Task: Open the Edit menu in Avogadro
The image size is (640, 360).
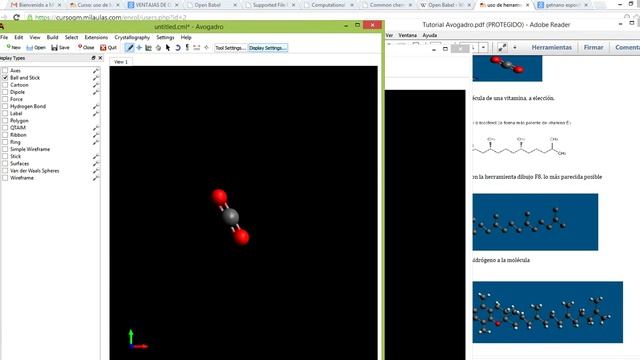Action: 19,37
